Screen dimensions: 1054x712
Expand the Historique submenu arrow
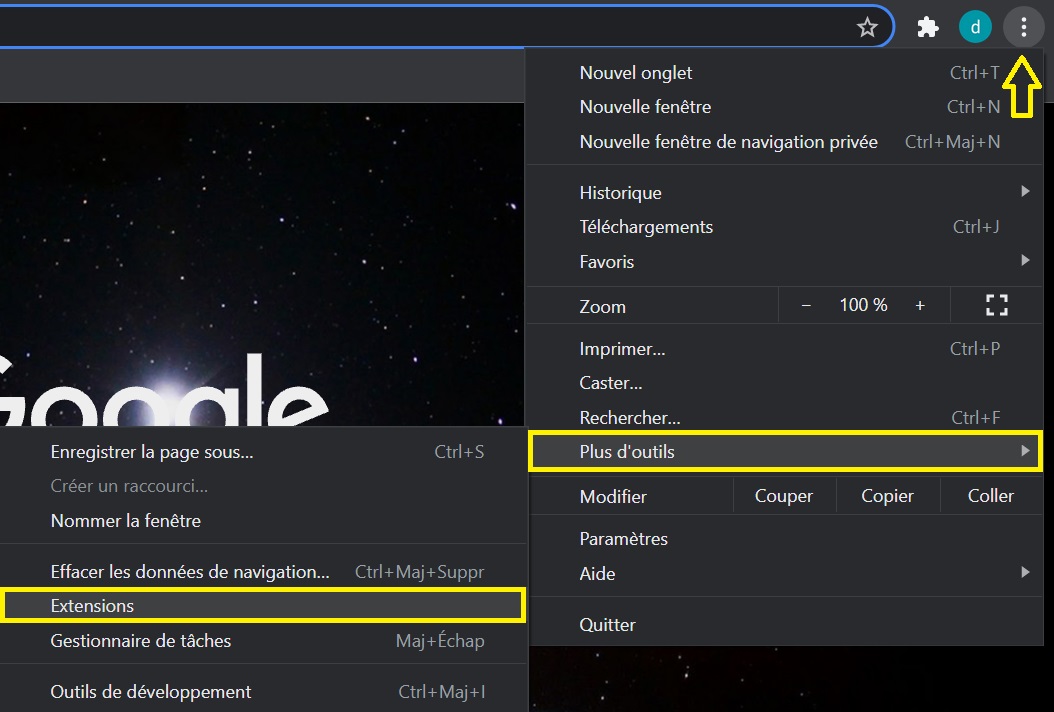[x=1026, y=191]
